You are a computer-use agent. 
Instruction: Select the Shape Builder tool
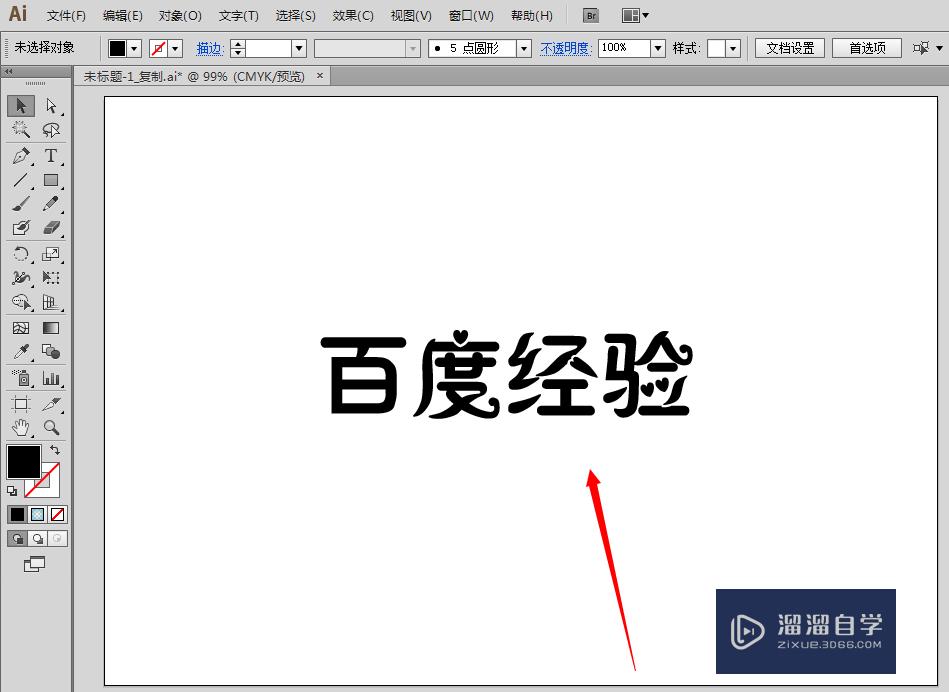coord(21,302)
